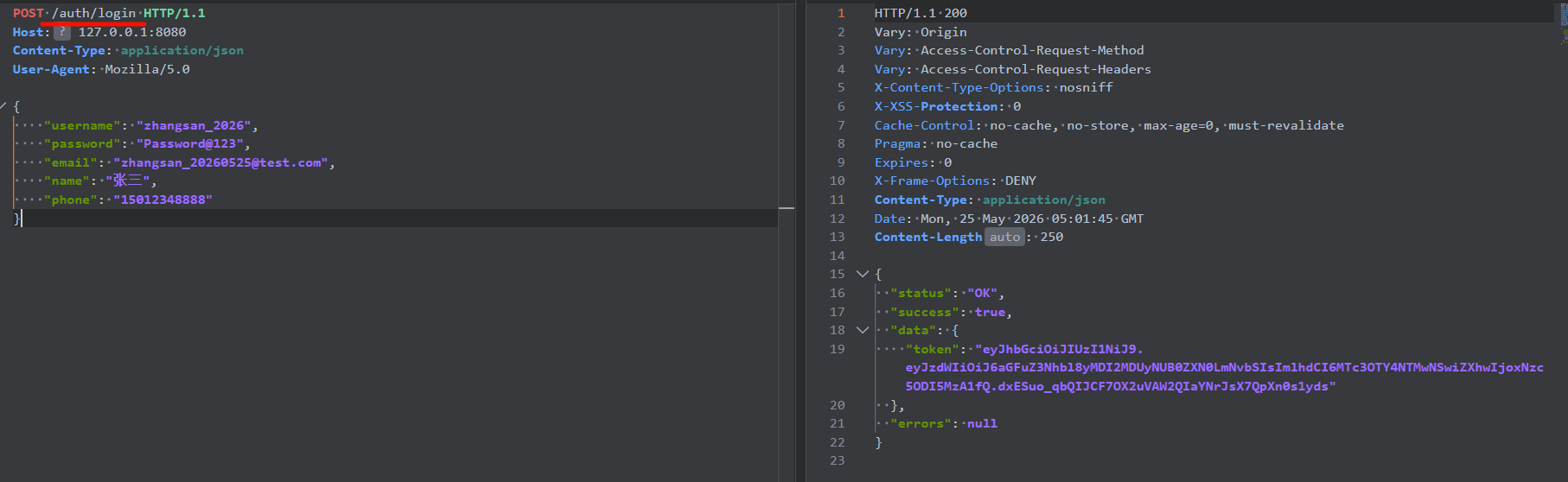Screen dimensions: 1568x482
Task: Click the X-Content-Type-Options: nosniff line
Action: coord(993,87)
